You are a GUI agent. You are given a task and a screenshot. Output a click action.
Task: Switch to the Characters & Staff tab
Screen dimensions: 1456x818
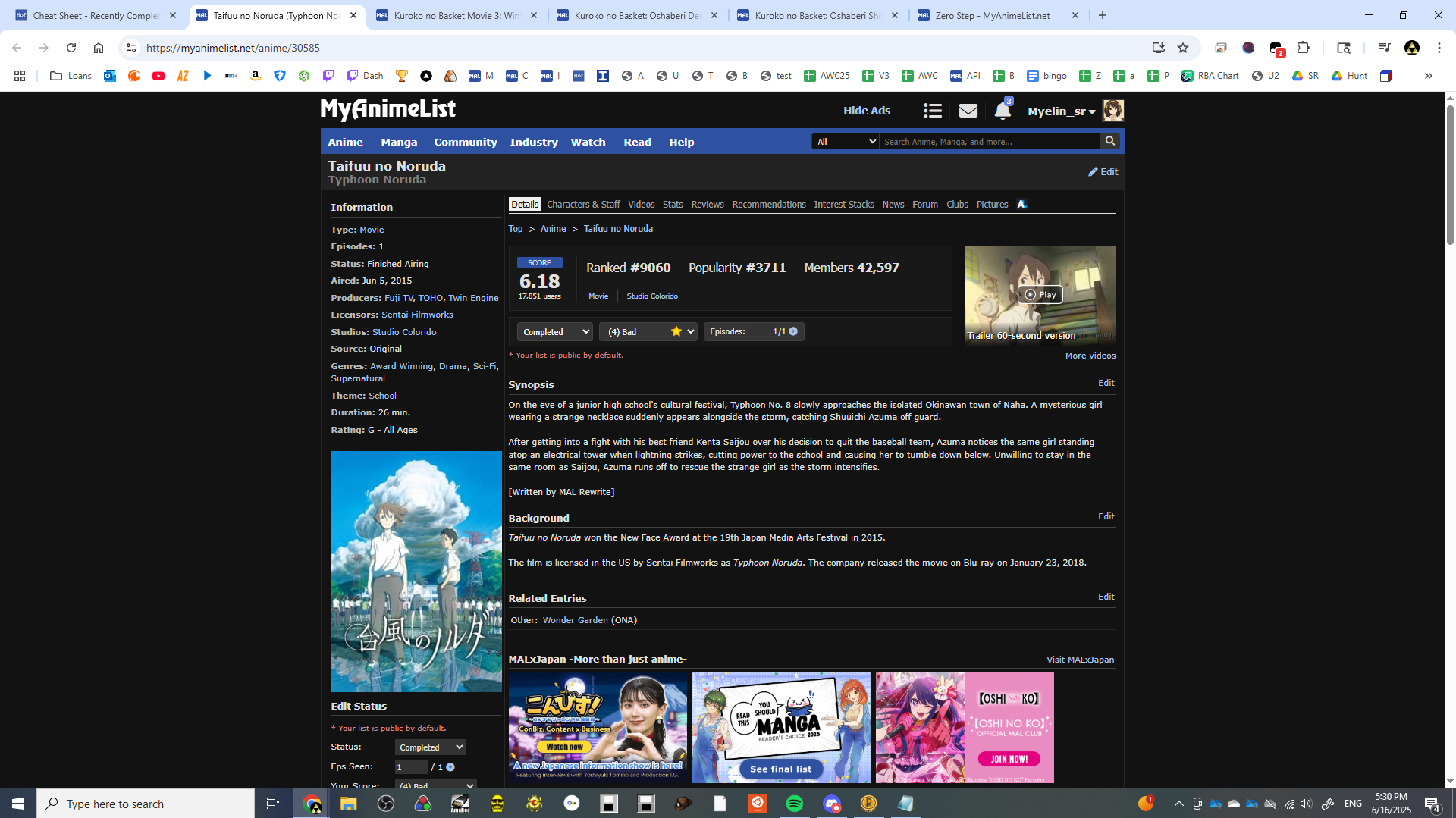(583, 205)
